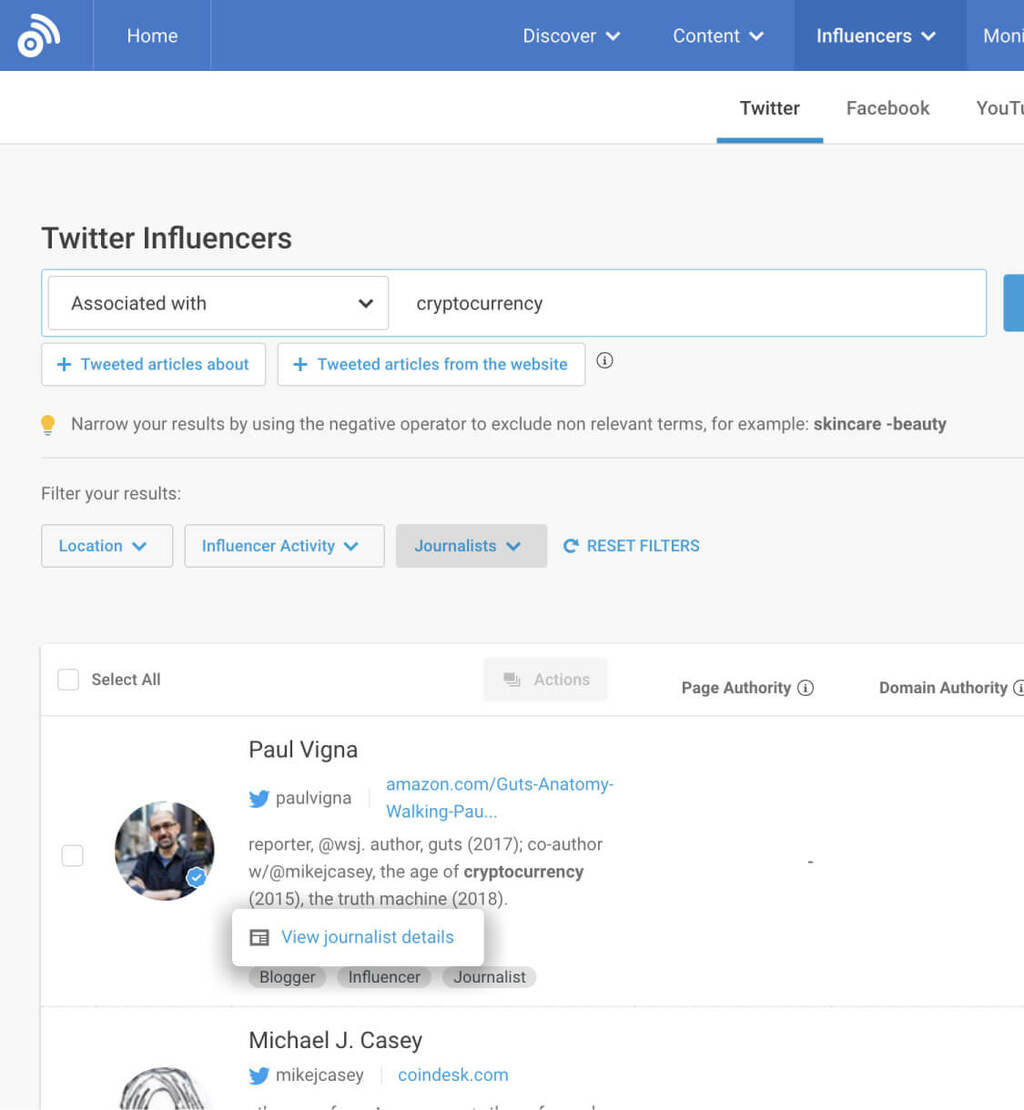Switch to the Facebook tab
This screenshot has width=1024, height=1110.
click(887, 108)
